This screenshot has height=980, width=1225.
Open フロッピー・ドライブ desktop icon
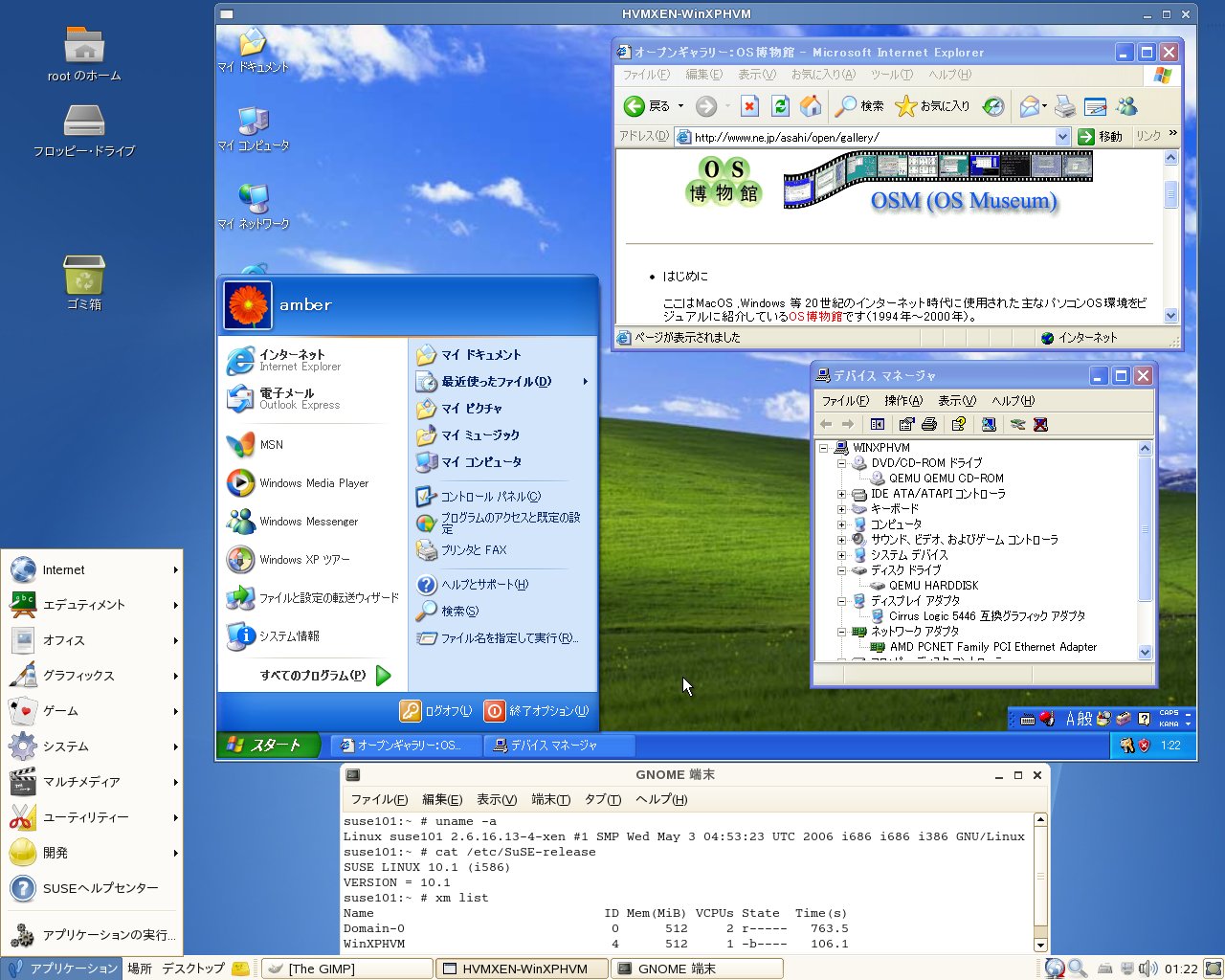(84, 131)
